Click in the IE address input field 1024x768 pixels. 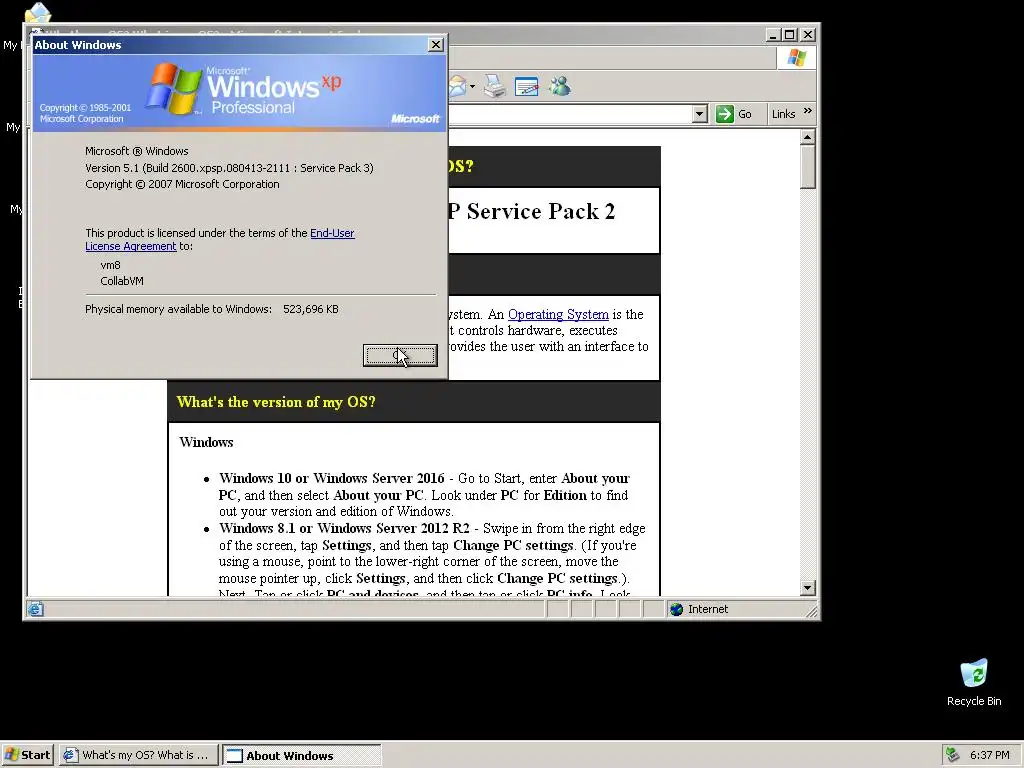click(x=569, y=114)
